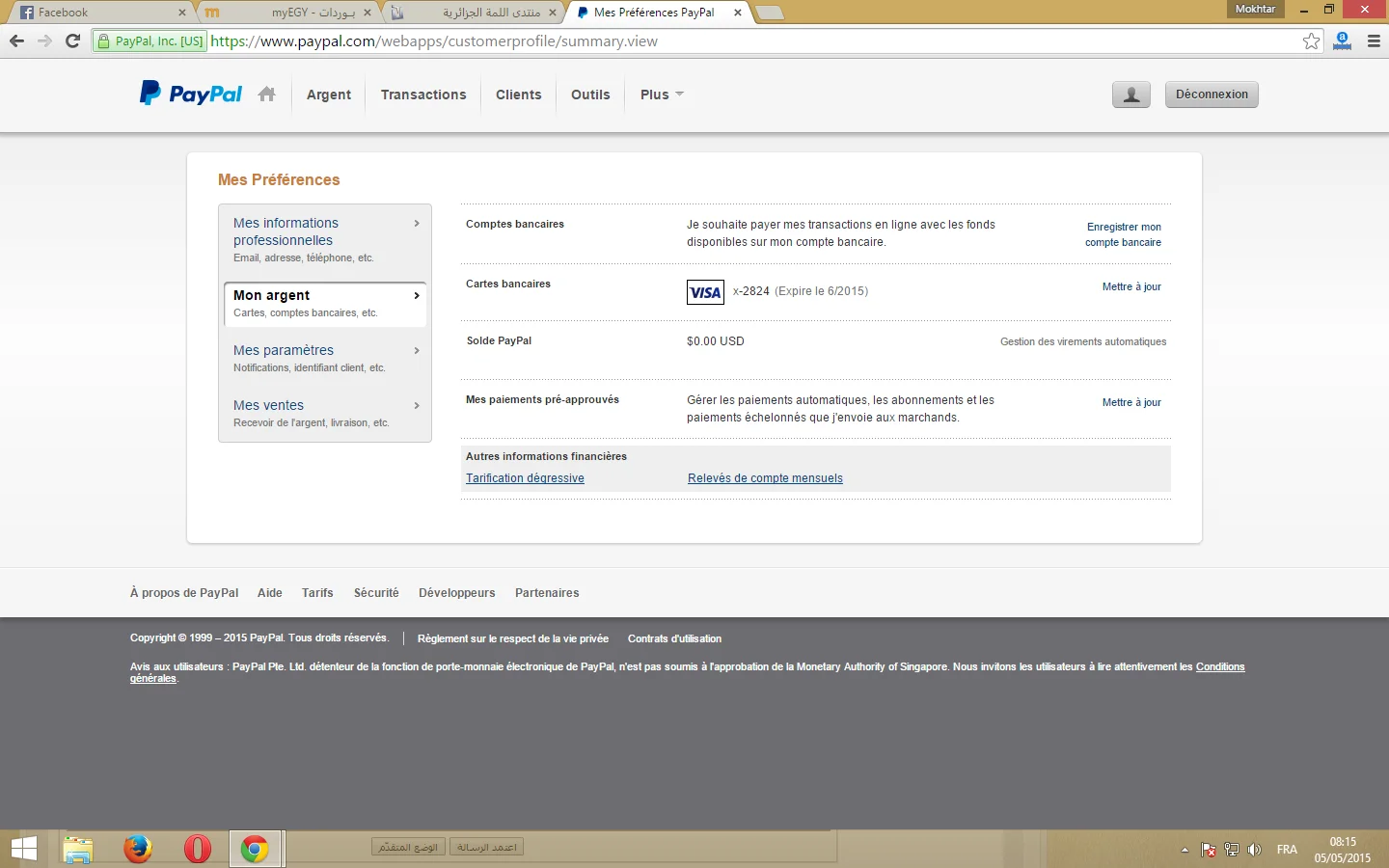1389x868 pixels.
Task: Open the Relevés de compte mensuels link
Action: click(765, 478)
